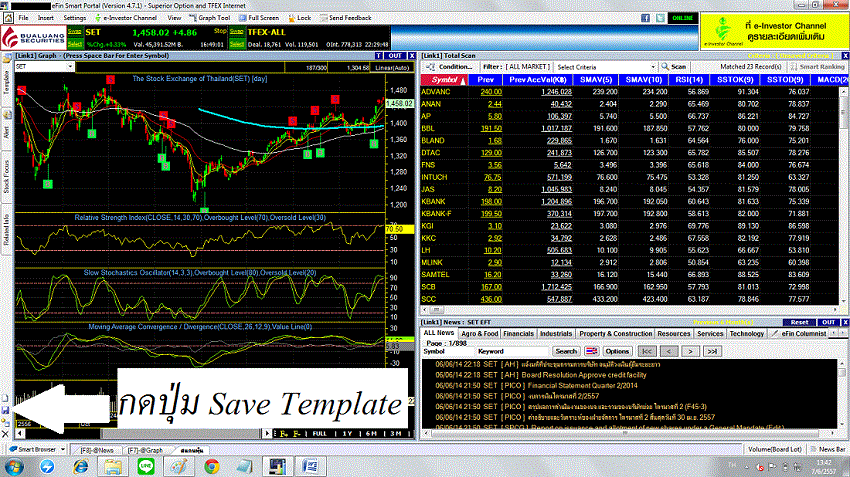
Task: Click the T button in Graph panel header
Action: point(379,56)
